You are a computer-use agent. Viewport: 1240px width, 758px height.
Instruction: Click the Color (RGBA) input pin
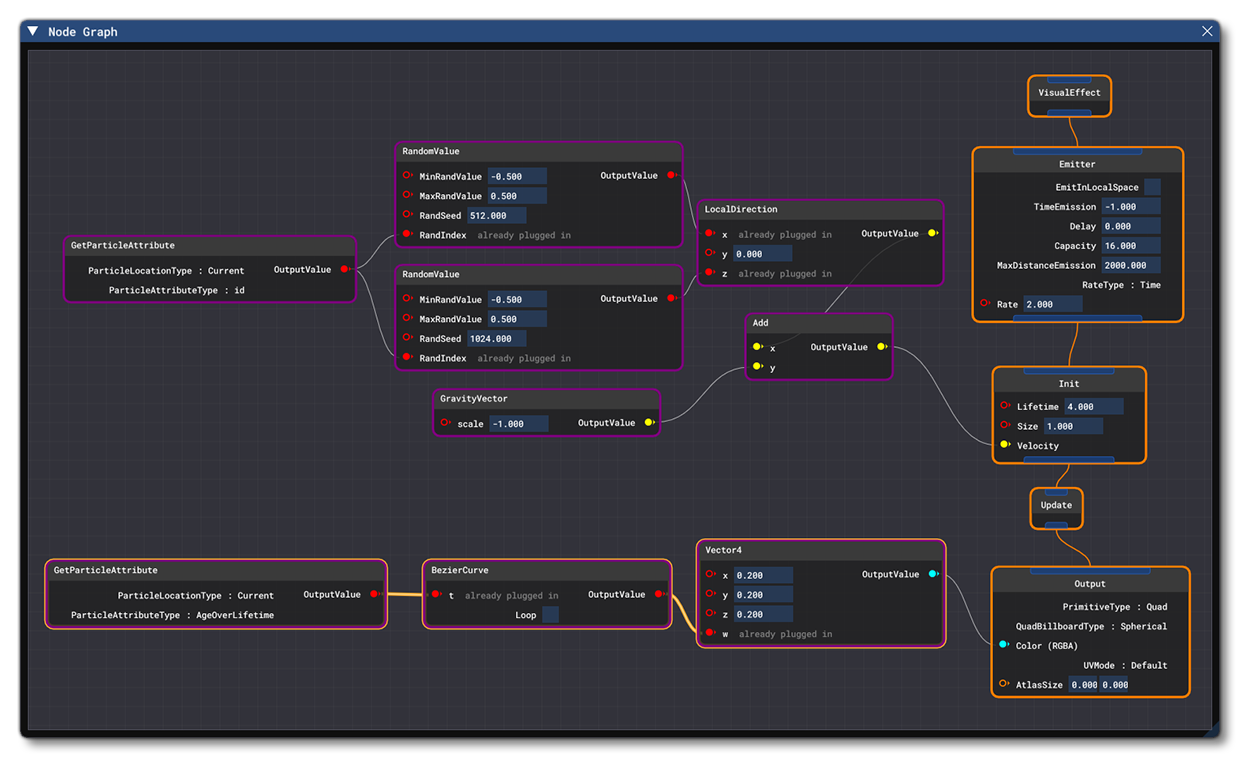tap(1003, 645)
